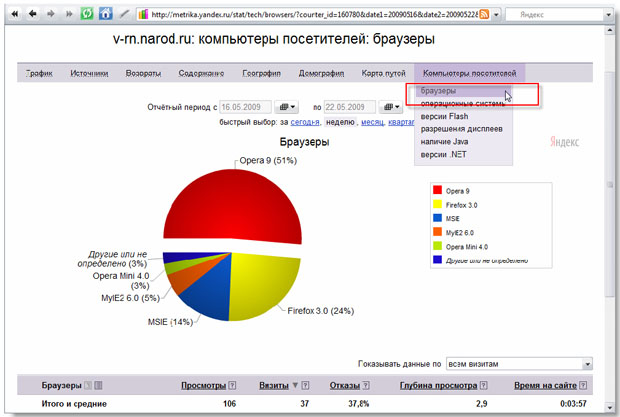Open the start date calendar picker

click(287, 107)
